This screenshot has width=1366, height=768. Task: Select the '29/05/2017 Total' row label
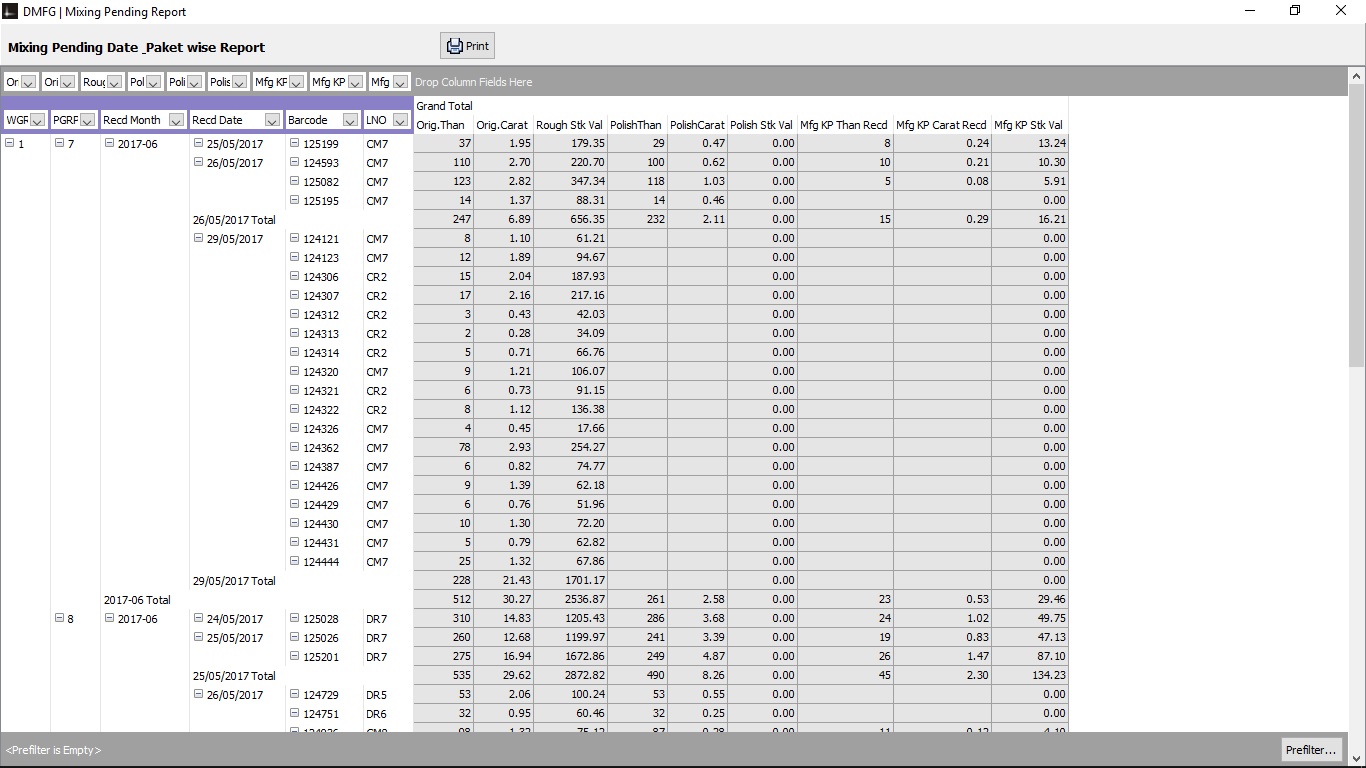[x=234, y=580]
